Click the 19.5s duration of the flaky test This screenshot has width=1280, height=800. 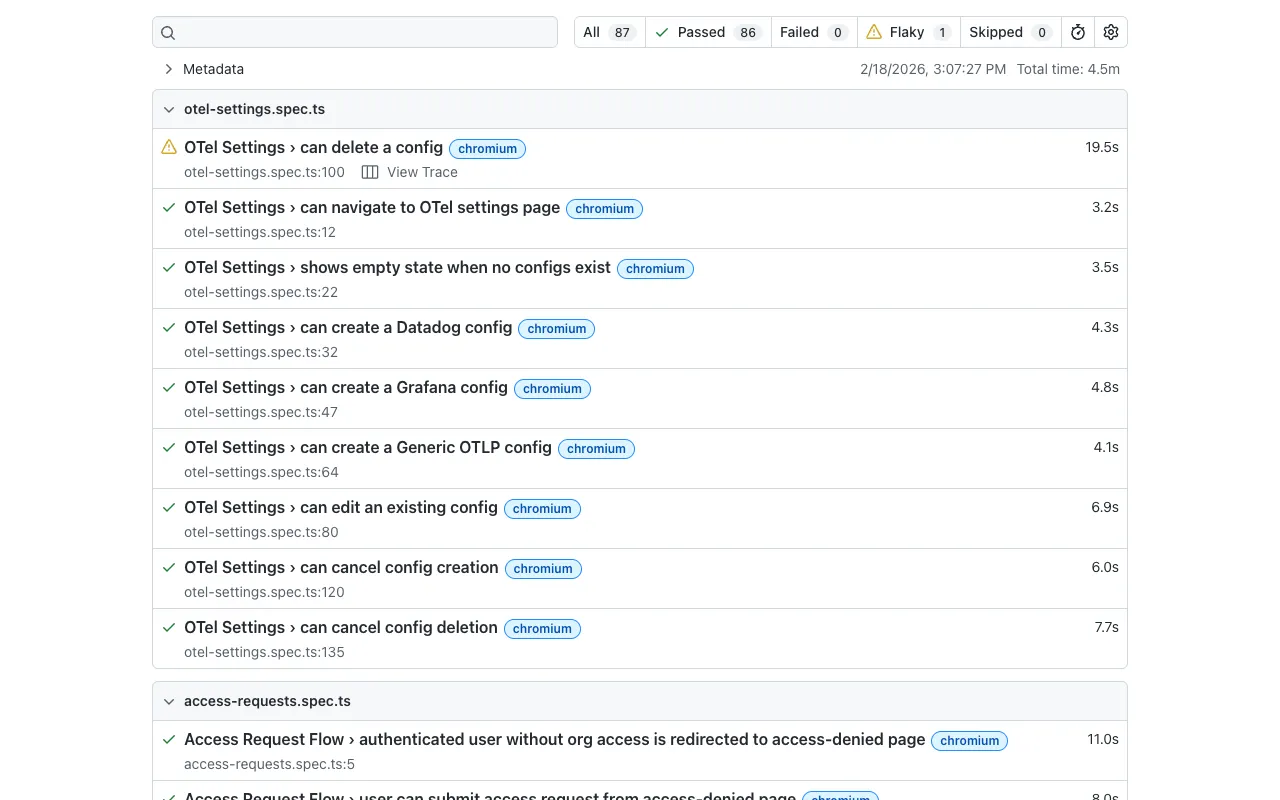pyautogui.click(x=1101, y=147)
